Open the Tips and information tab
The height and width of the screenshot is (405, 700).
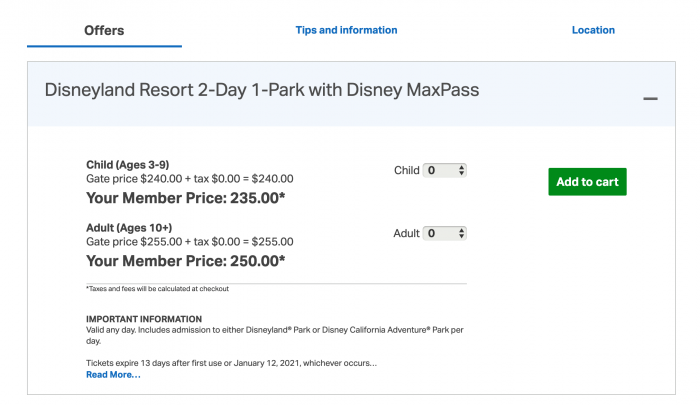coord(346,30)
